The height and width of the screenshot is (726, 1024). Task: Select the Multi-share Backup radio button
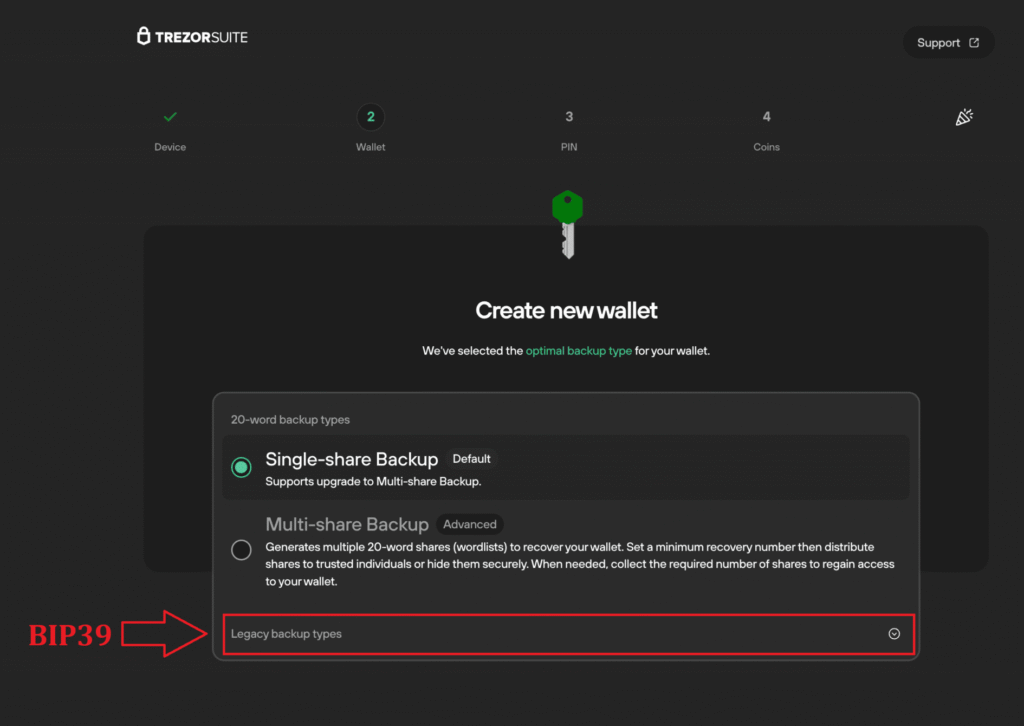coord(241,550)
